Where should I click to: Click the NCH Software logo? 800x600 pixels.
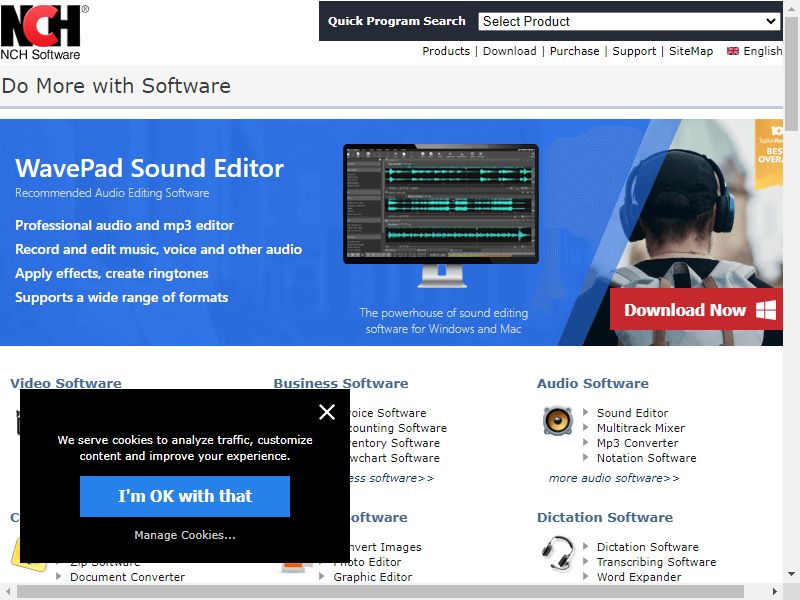pos(43,33)
